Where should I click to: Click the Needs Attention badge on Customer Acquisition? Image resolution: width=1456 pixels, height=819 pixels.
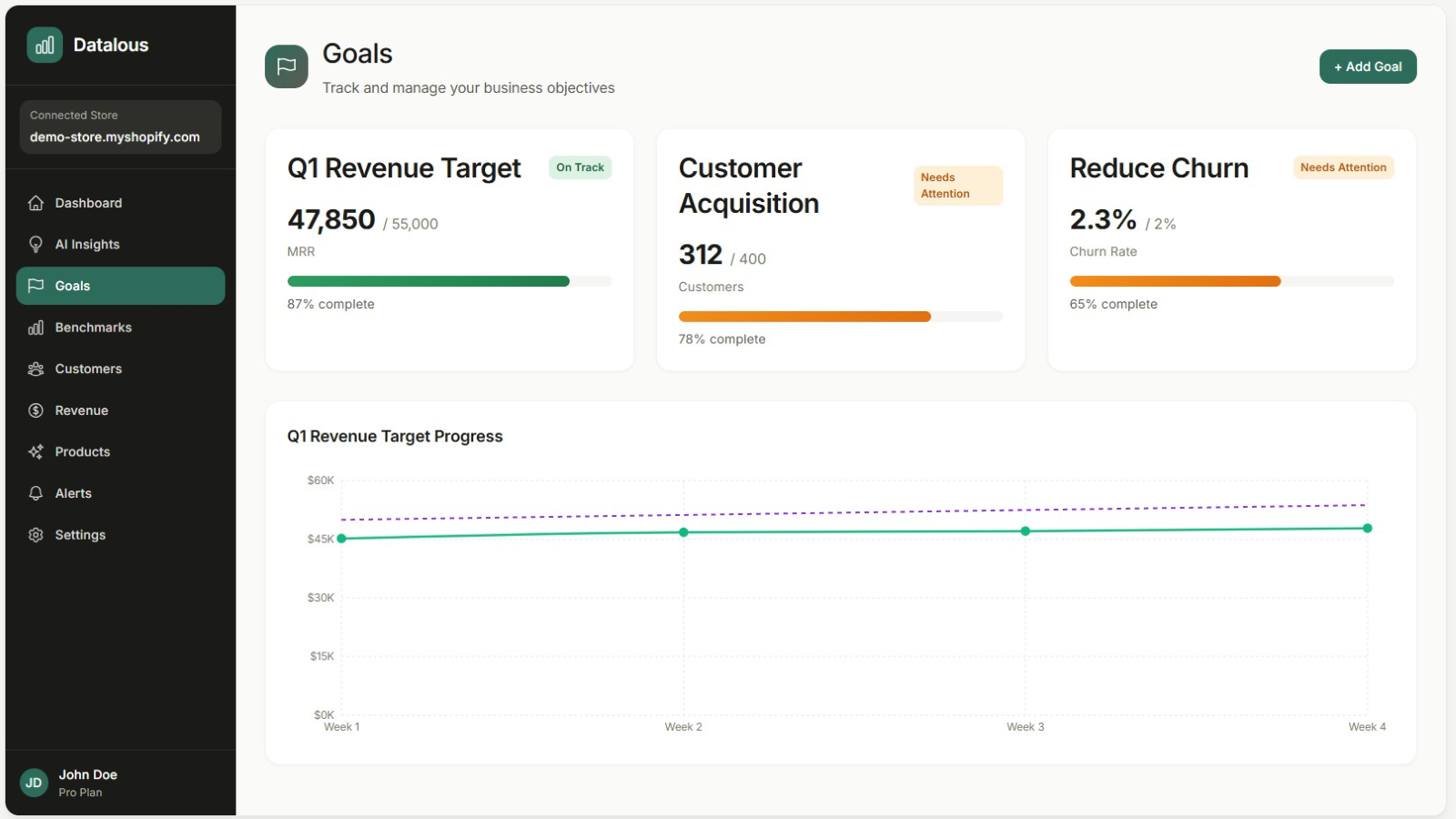pyautogui.click(x=957, y=185)
